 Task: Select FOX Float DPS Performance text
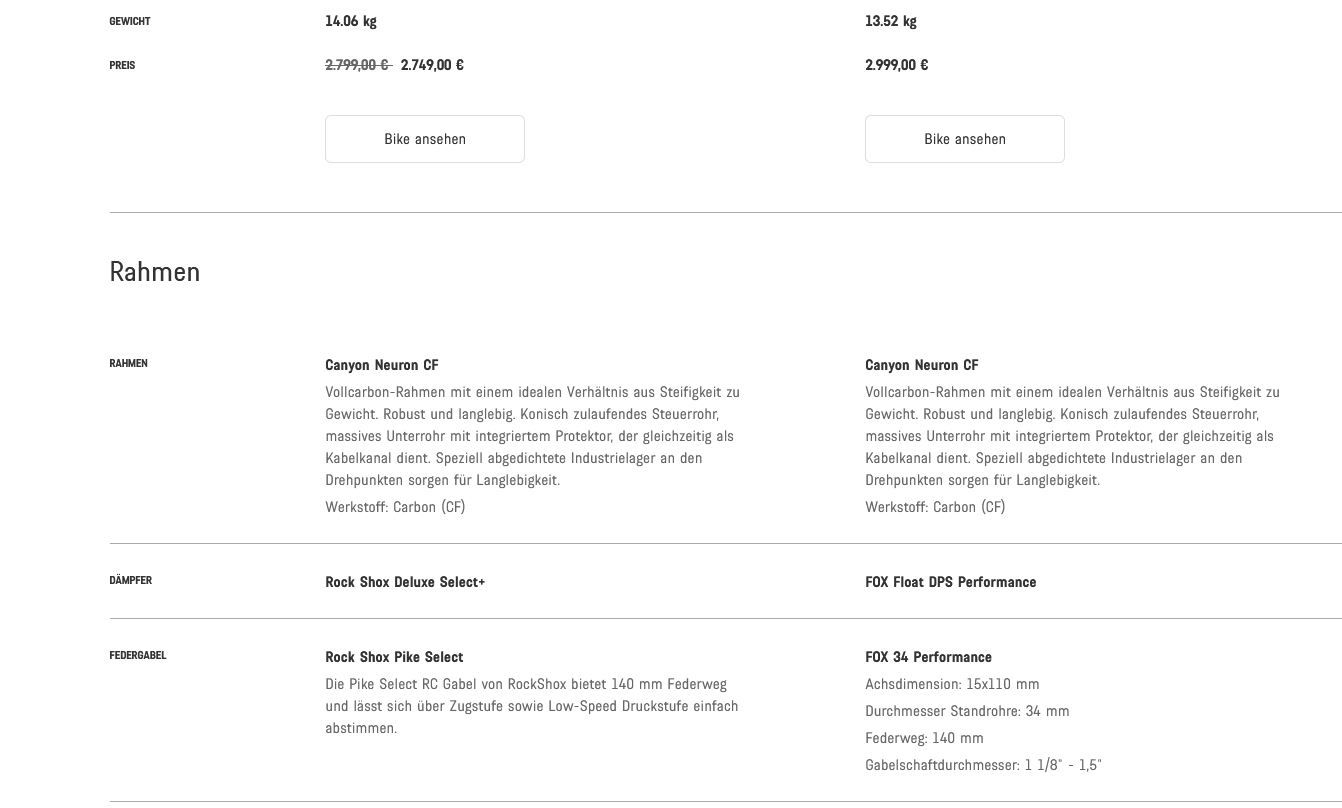pyautogui.click(x=950, y=582)
